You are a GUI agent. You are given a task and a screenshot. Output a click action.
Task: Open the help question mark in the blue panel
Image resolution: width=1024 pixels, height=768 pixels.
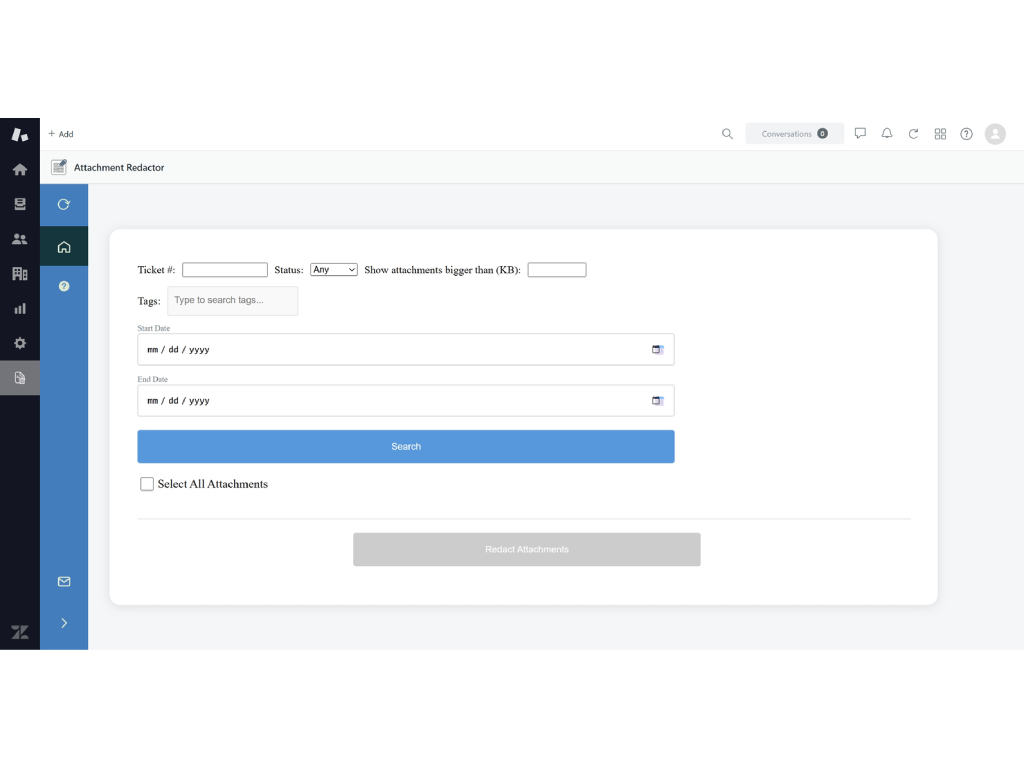coord(63,286)
